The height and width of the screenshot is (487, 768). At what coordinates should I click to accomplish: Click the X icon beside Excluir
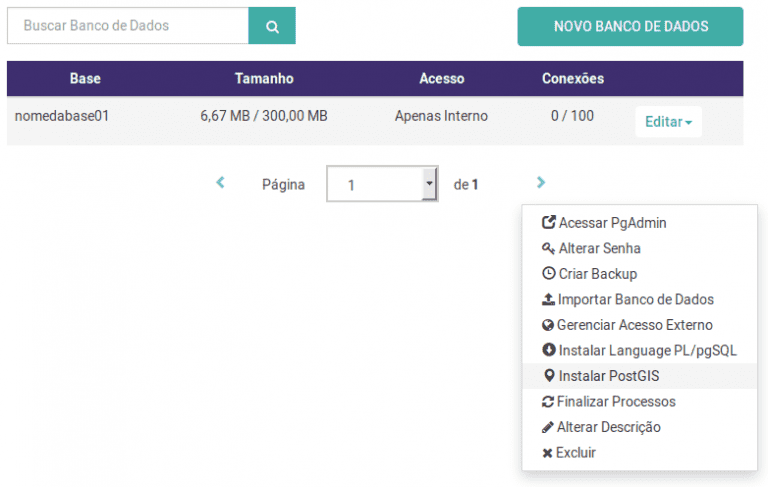click(547, 453)
